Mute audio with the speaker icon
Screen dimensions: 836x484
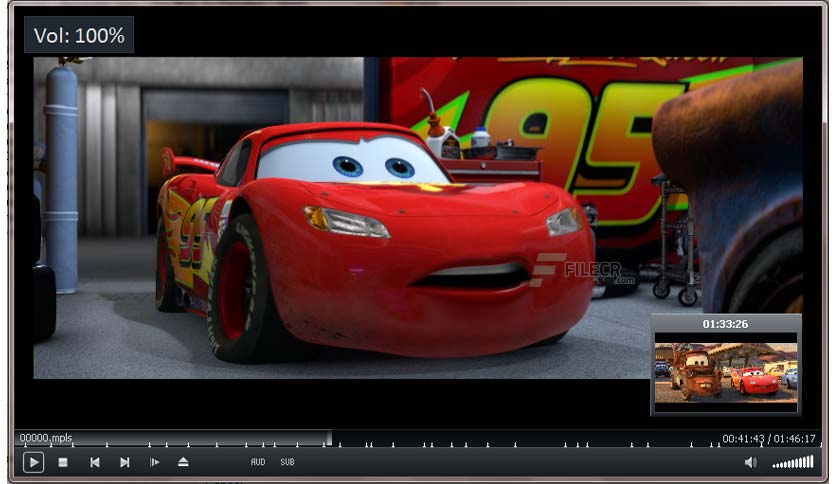pyautogui.click(x=750, y=462)
